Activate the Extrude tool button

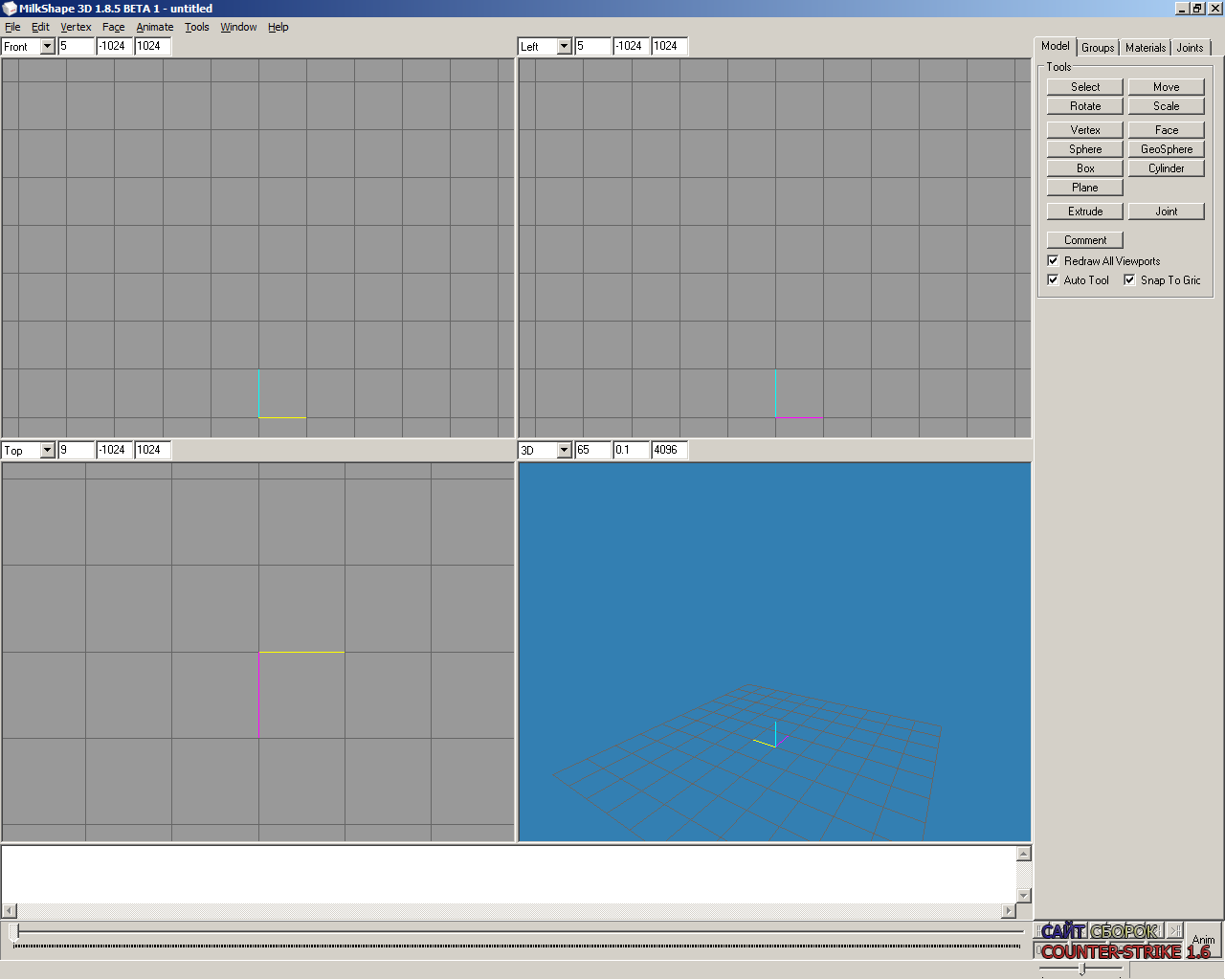[x=1084, y=212]
